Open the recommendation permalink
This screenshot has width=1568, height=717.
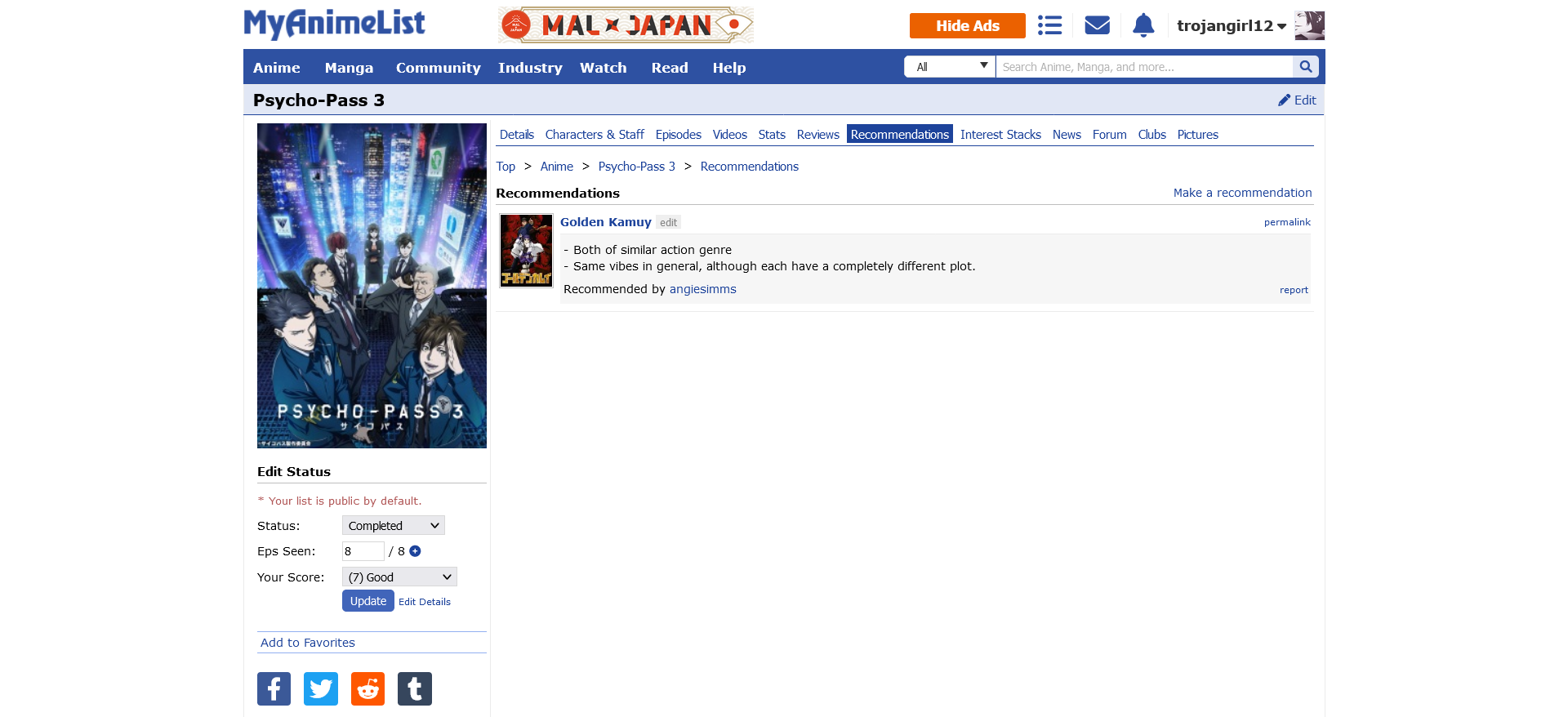pos(1287,222)
